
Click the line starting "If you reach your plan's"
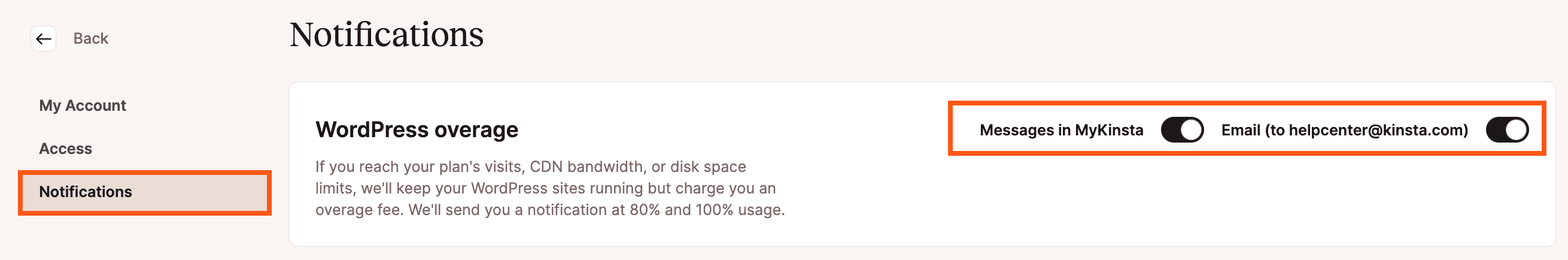tap(530, 167)
